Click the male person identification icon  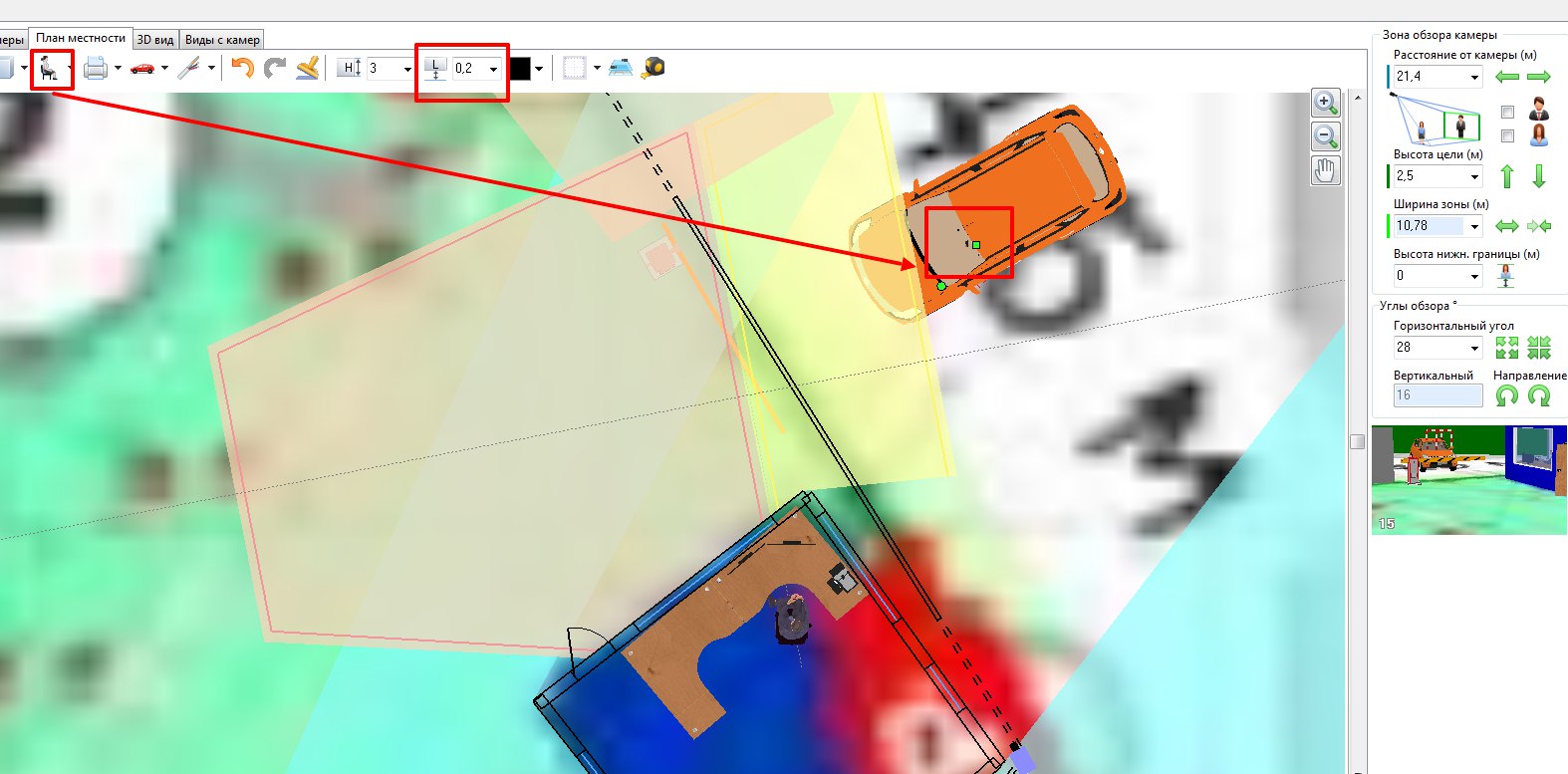coord(1539,110)
